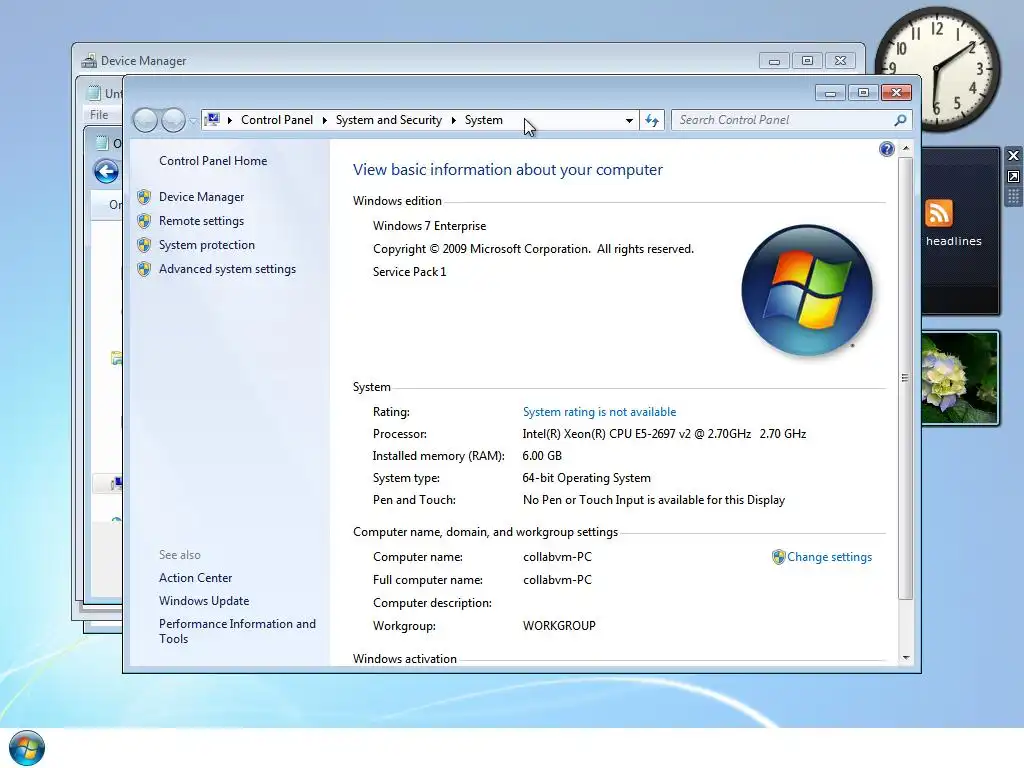Click the vertical scrollbar thumb
Image resolution: width=1024 pixels, height=768 pixels.
click(x=905, y=378)
